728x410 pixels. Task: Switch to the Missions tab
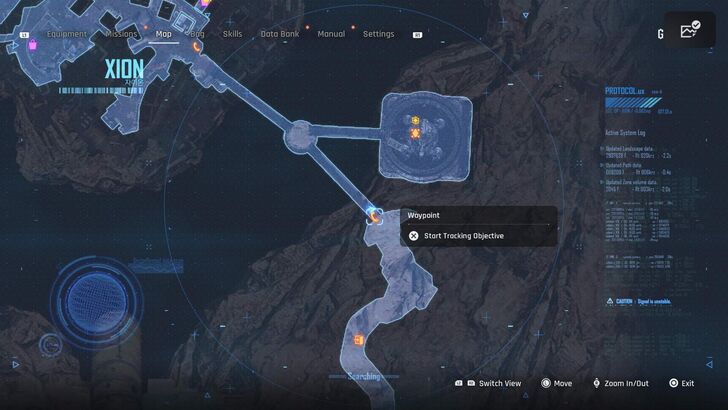121,34
